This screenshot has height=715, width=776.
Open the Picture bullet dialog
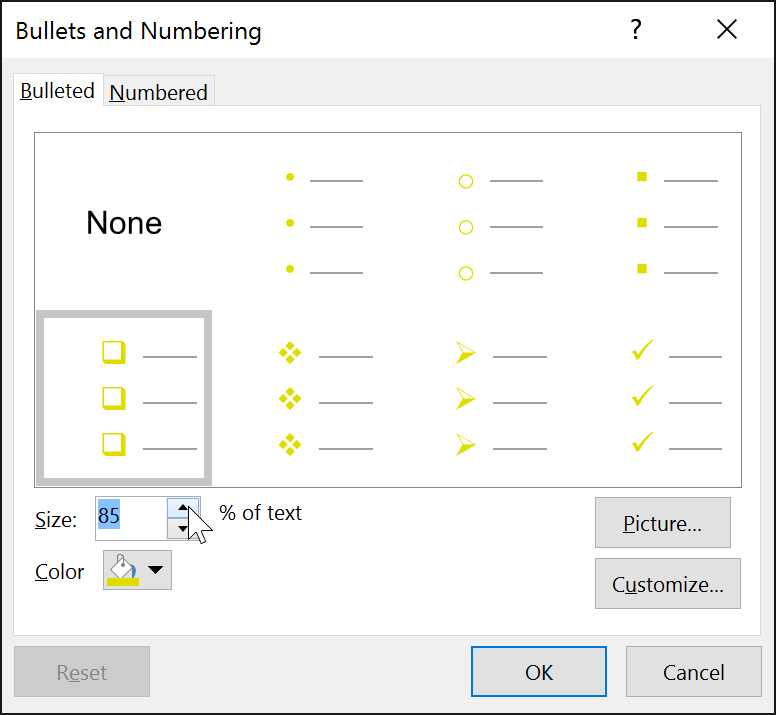(x=662, y=523)
